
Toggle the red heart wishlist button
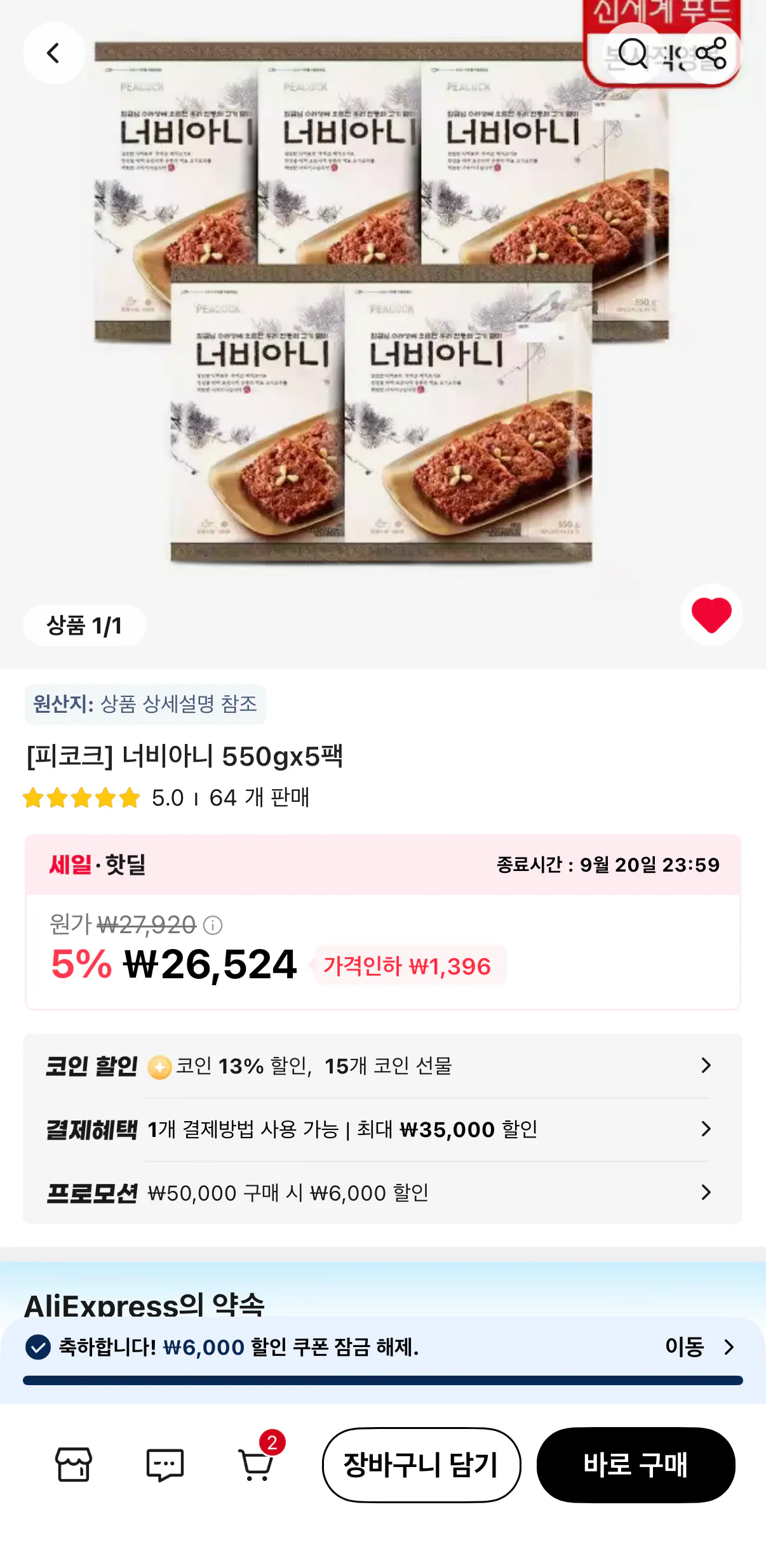coord(711,615)
